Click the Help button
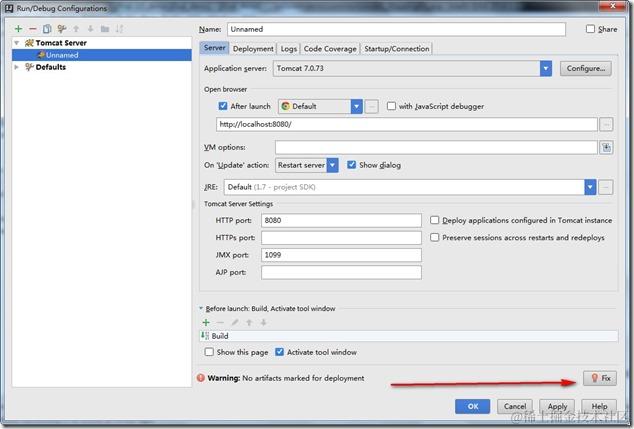The image size is (634, 429). 599,406
